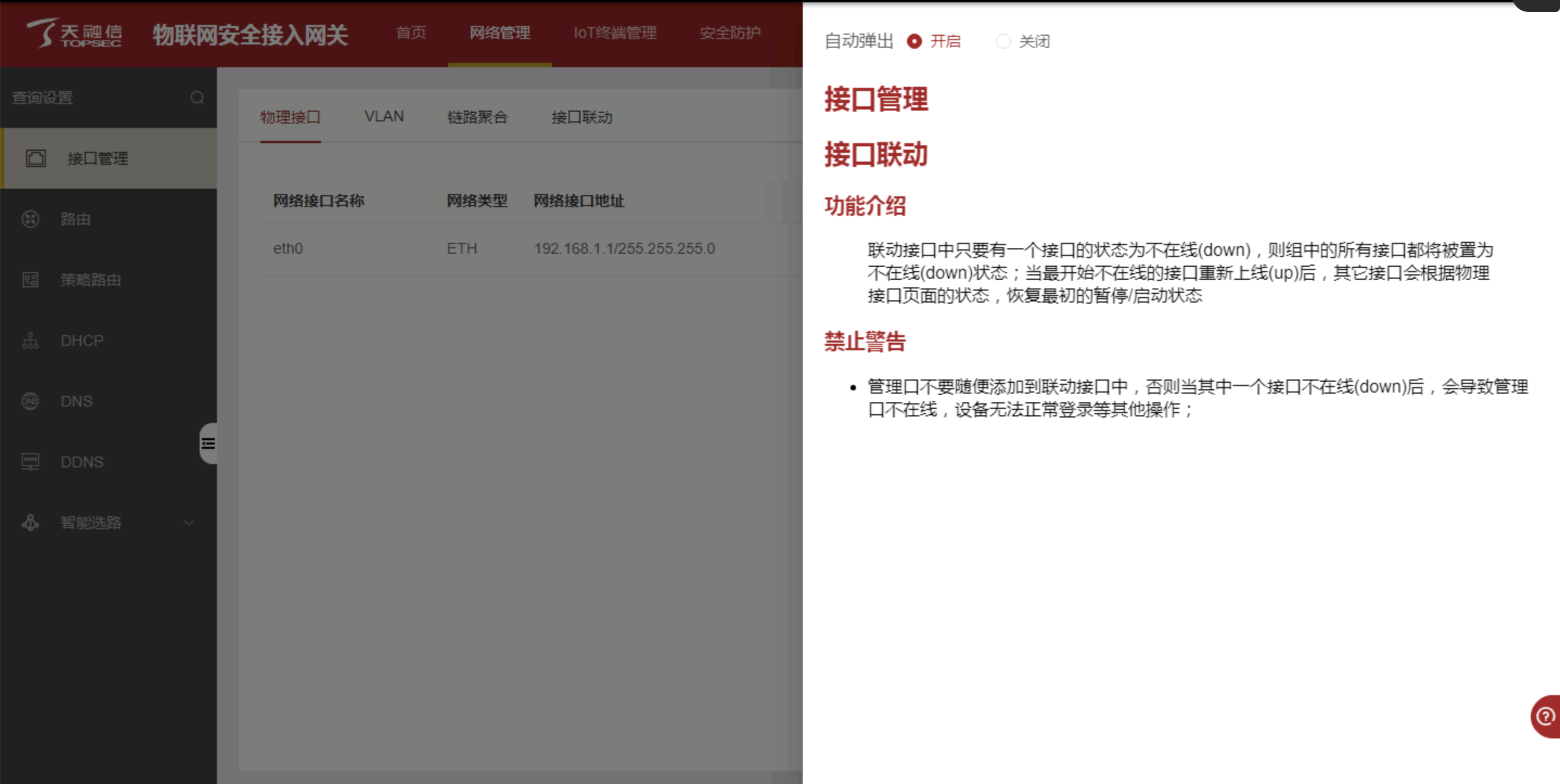Click the 网络接口地址 column header

579,201
